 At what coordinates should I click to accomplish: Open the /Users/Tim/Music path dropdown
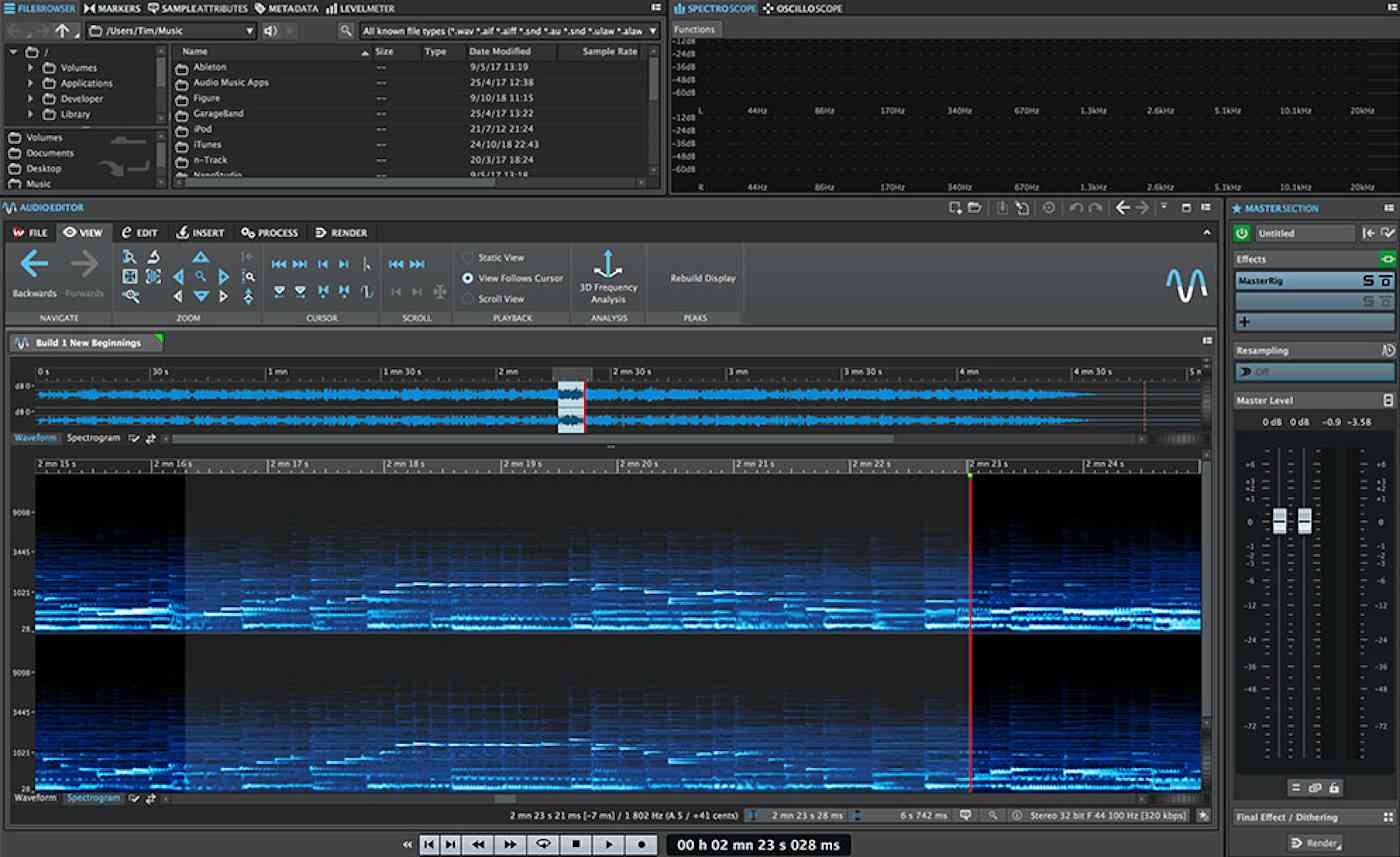click(171, 31)
